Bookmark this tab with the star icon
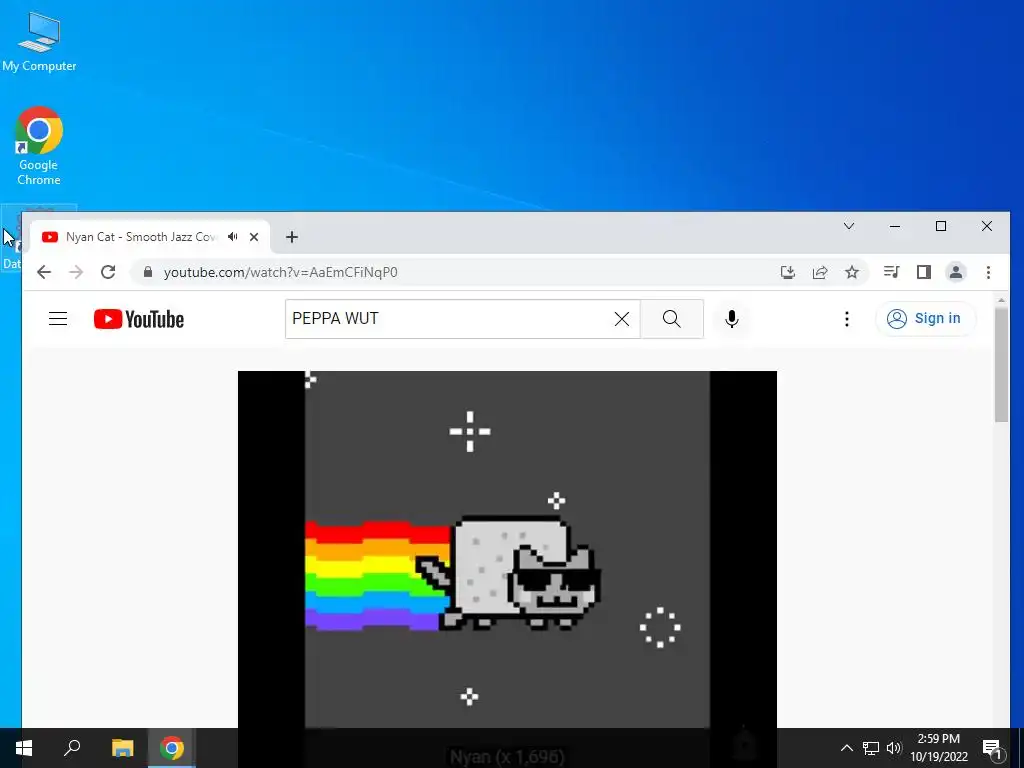This screenshot has height=768, width=1024. coord(852,272)
